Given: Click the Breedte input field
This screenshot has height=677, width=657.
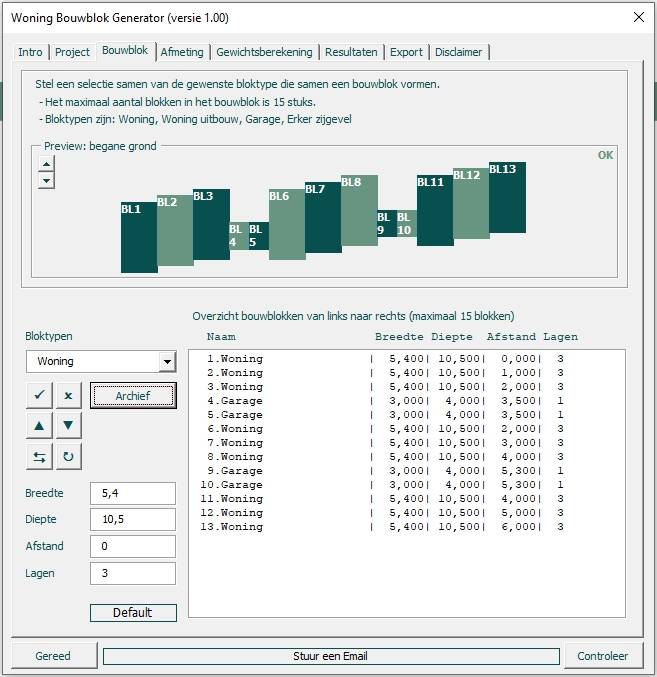Looking at the screenshot, I should click(133, 493).
